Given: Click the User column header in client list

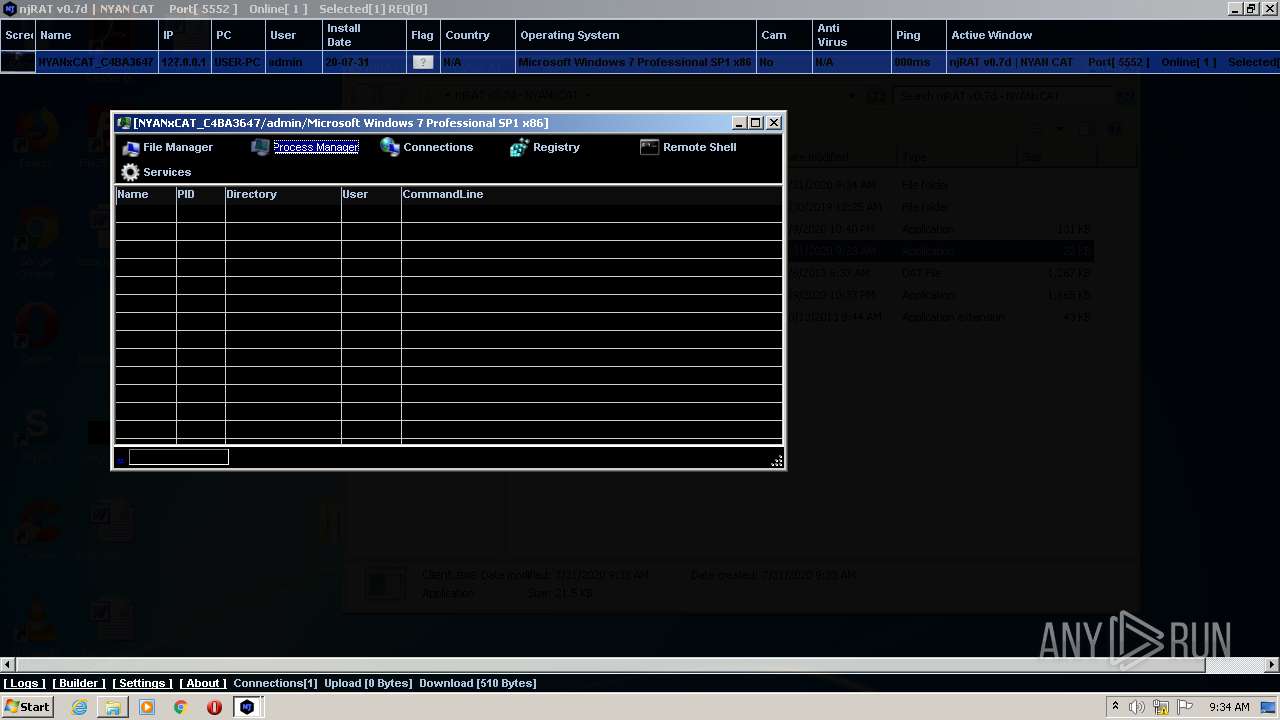Looking at the screenshot, I should coord(294,35).
